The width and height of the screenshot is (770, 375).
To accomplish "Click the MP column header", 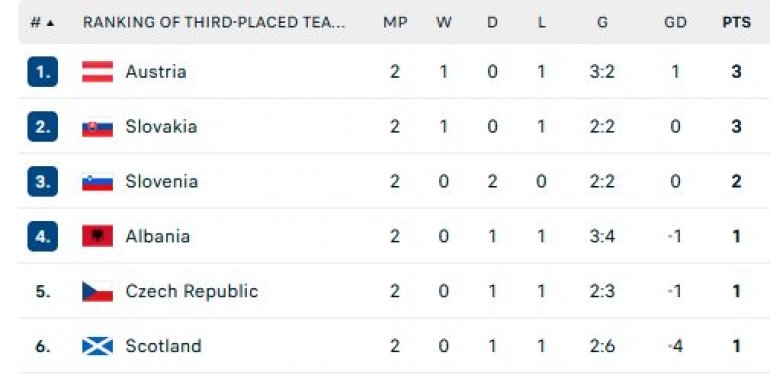I will click(395, 22).
